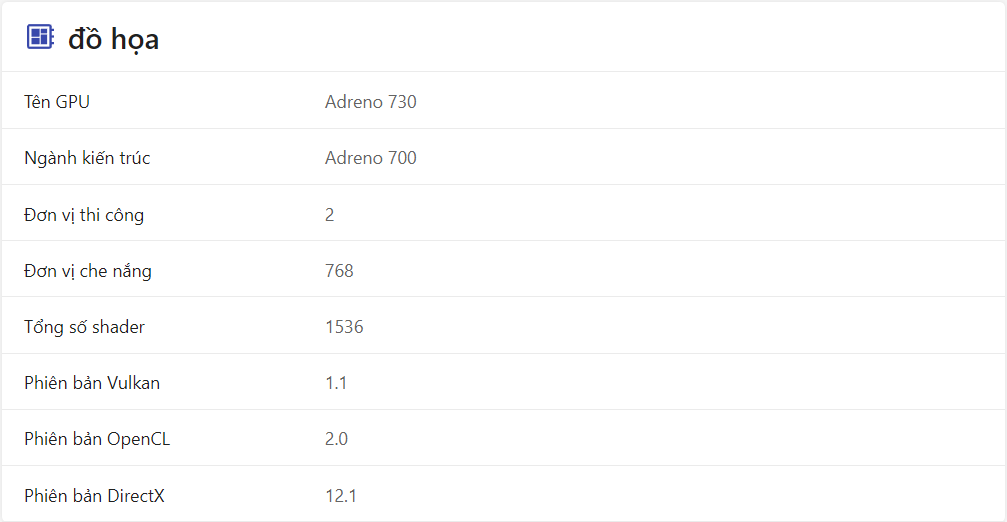Click the Đơn vị che nắng label

88,270
